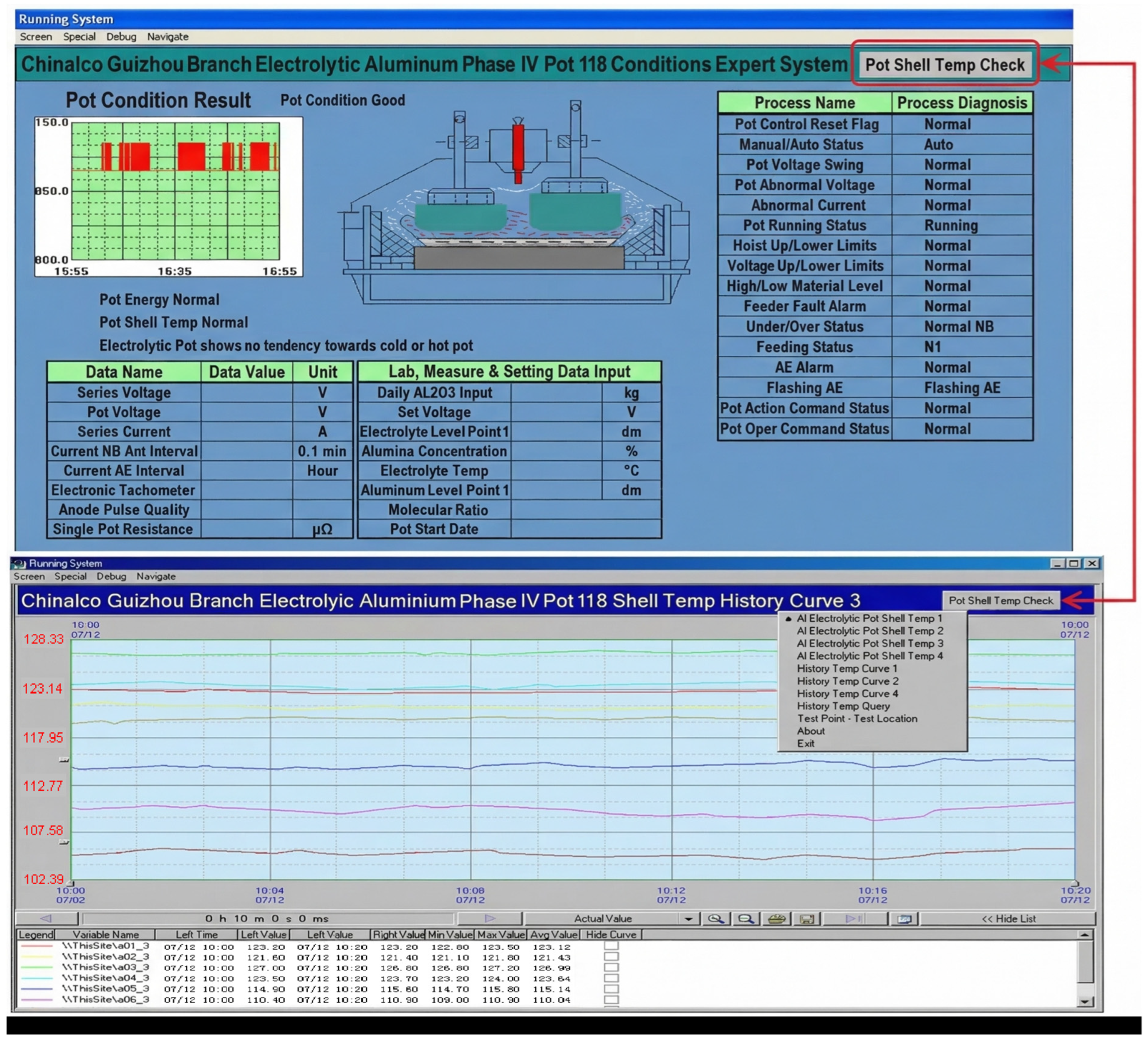Select Al Electrolytic Pot Shell Temp 4

[870, 656]
